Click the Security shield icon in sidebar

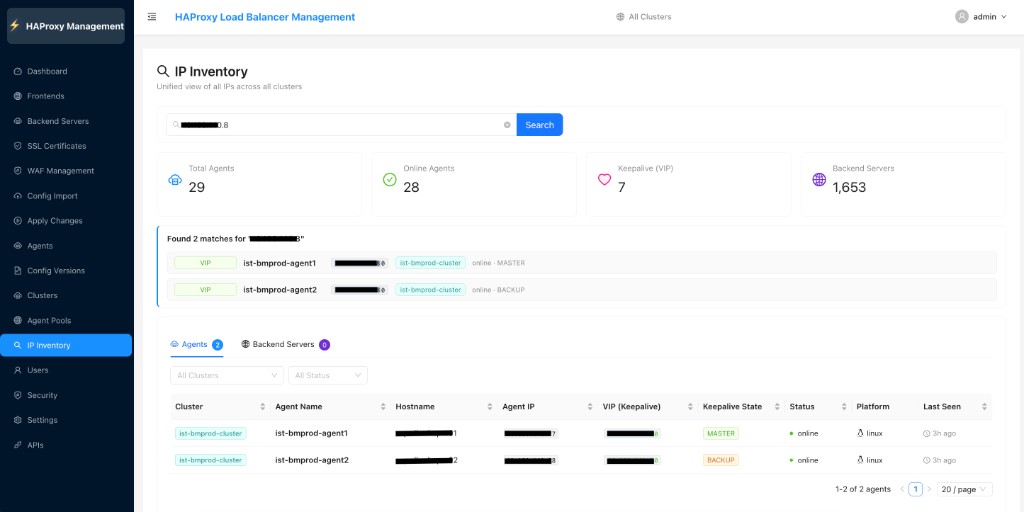coord(18,395)
